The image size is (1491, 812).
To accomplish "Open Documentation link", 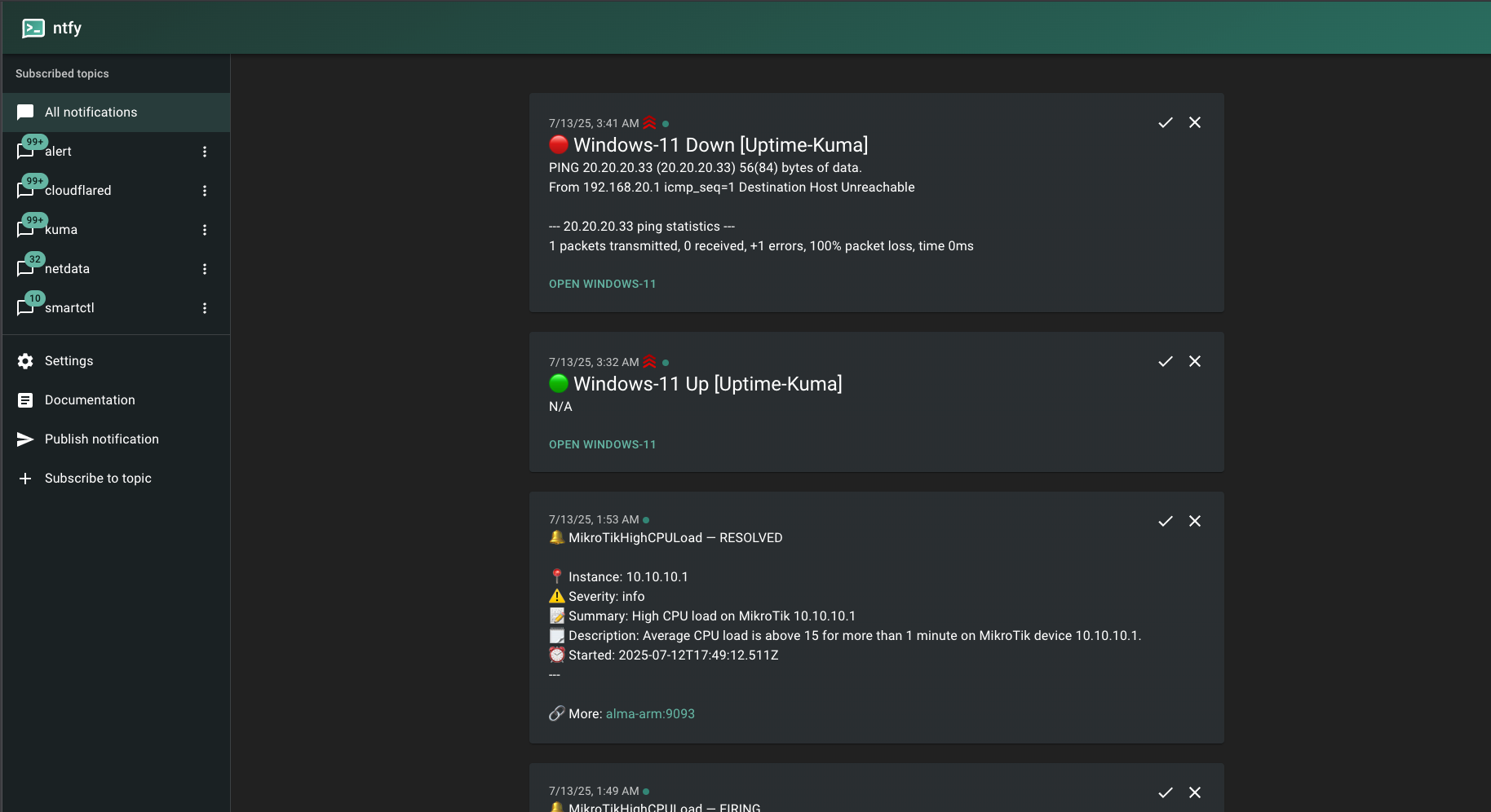I will point(116,400).
